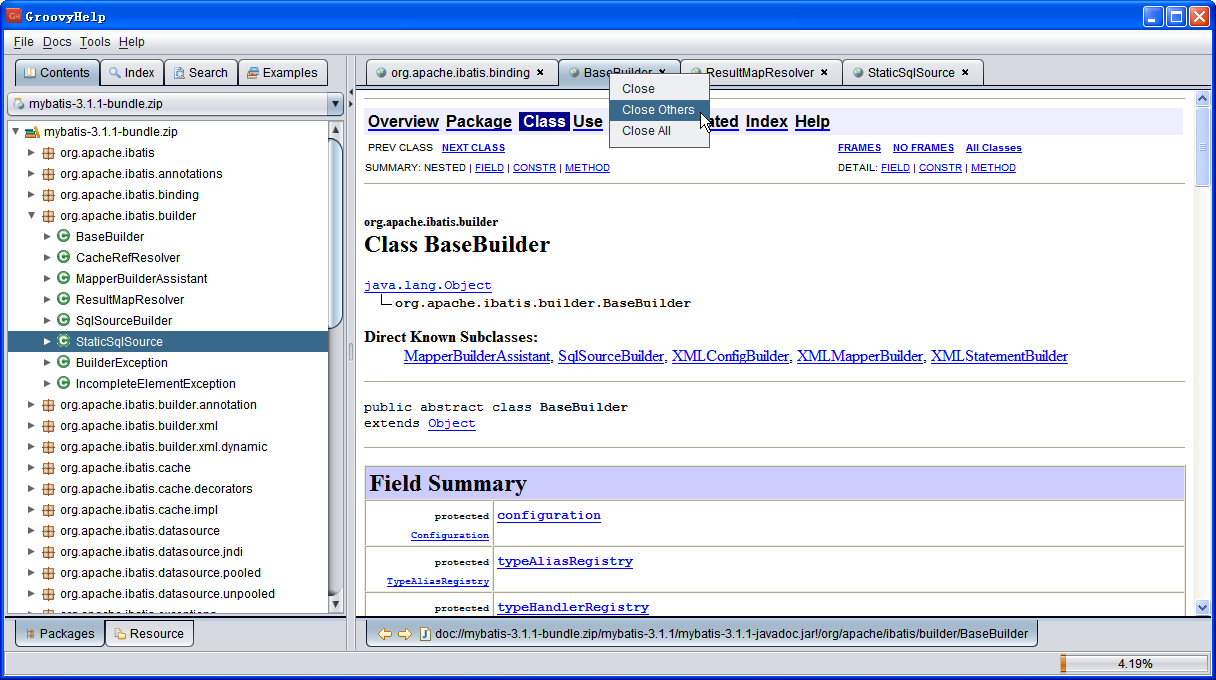Click the All Classes link
1216x680 pixels.
993,148
